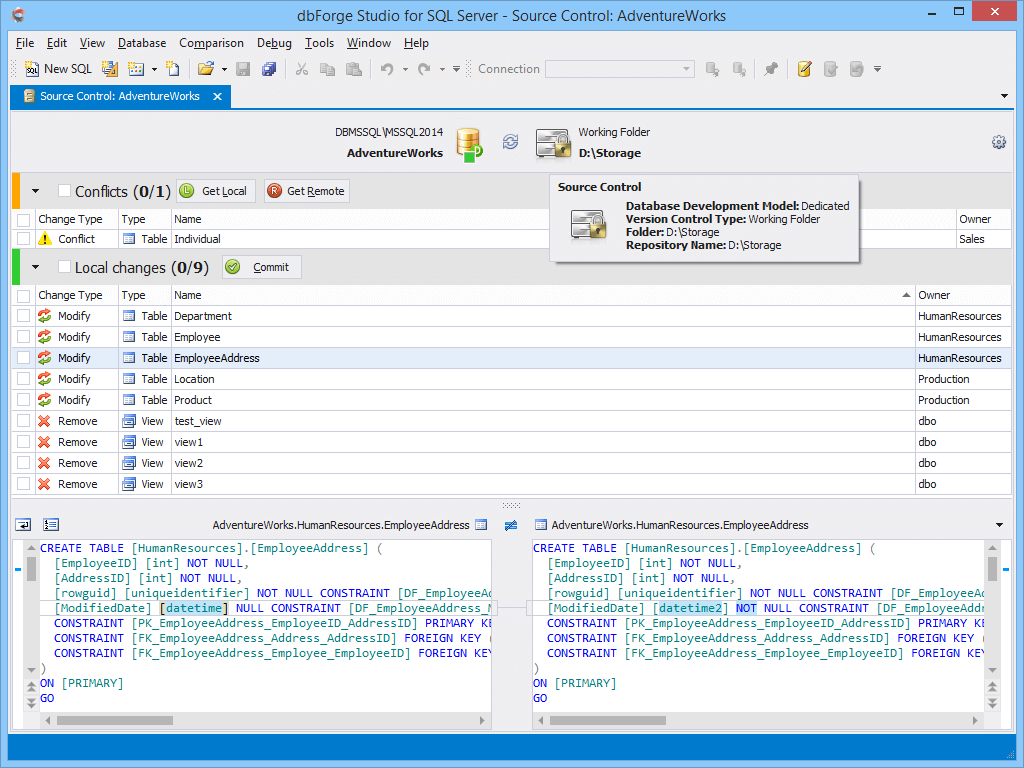Click the edit notepad pencil icon
This screenshot has height=768, width=1024.
[805, 69]
